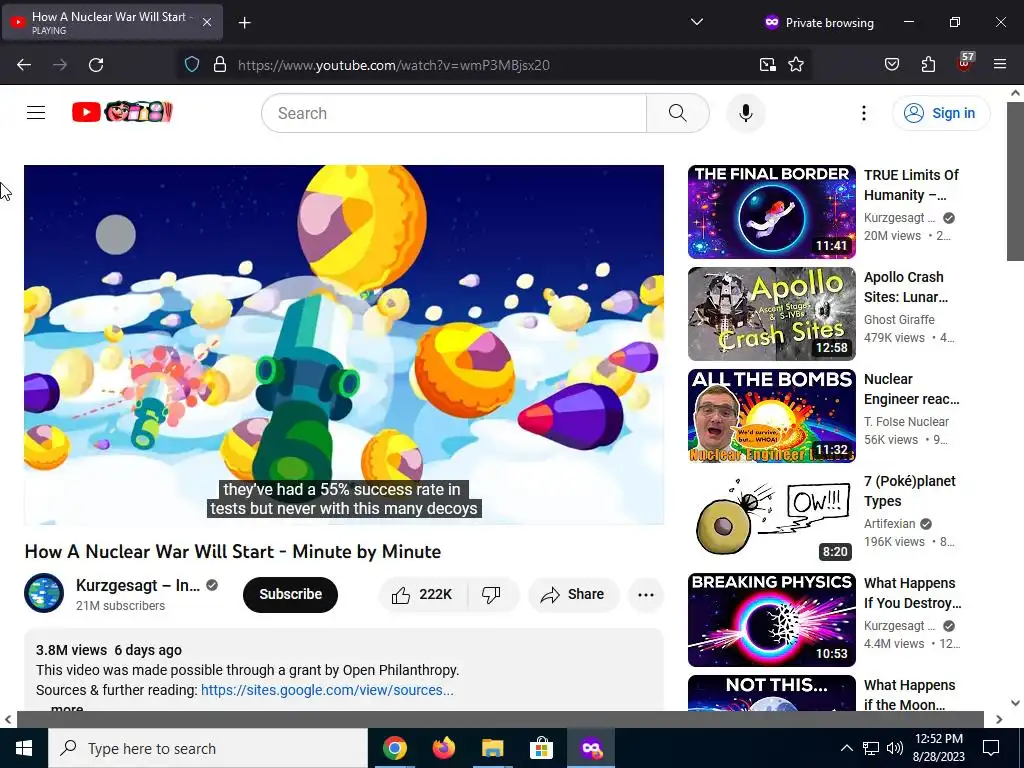
Task: Open Apollo Crash Sites video thumbnail
Action: click(x=771, y=313)
